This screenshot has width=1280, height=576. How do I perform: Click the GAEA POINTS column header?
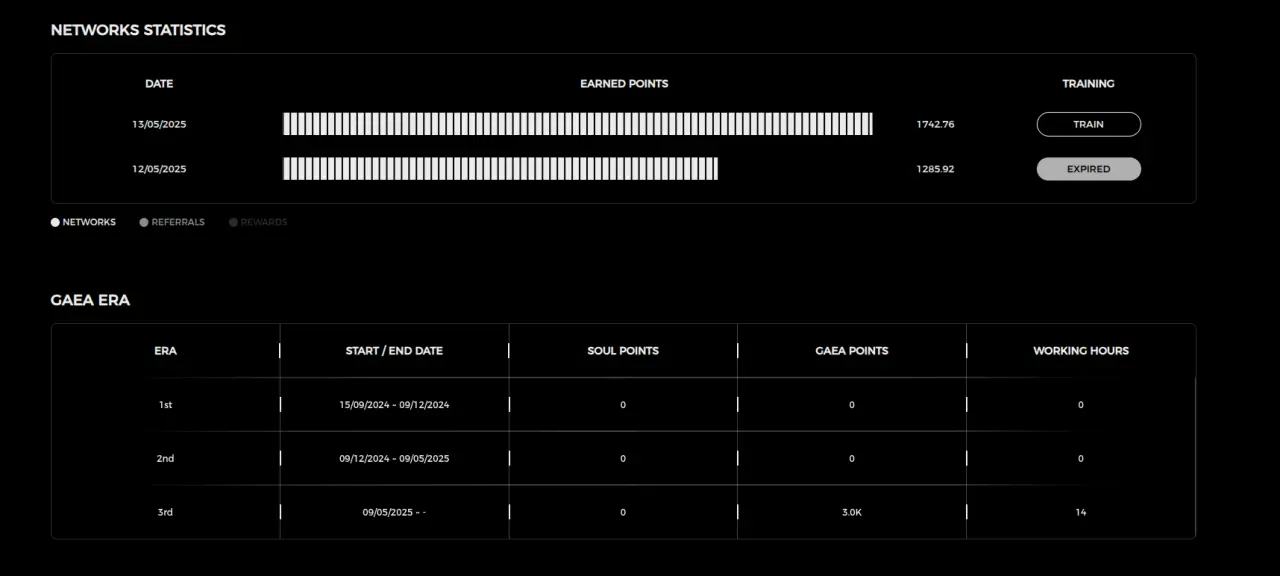click(852, 351)
